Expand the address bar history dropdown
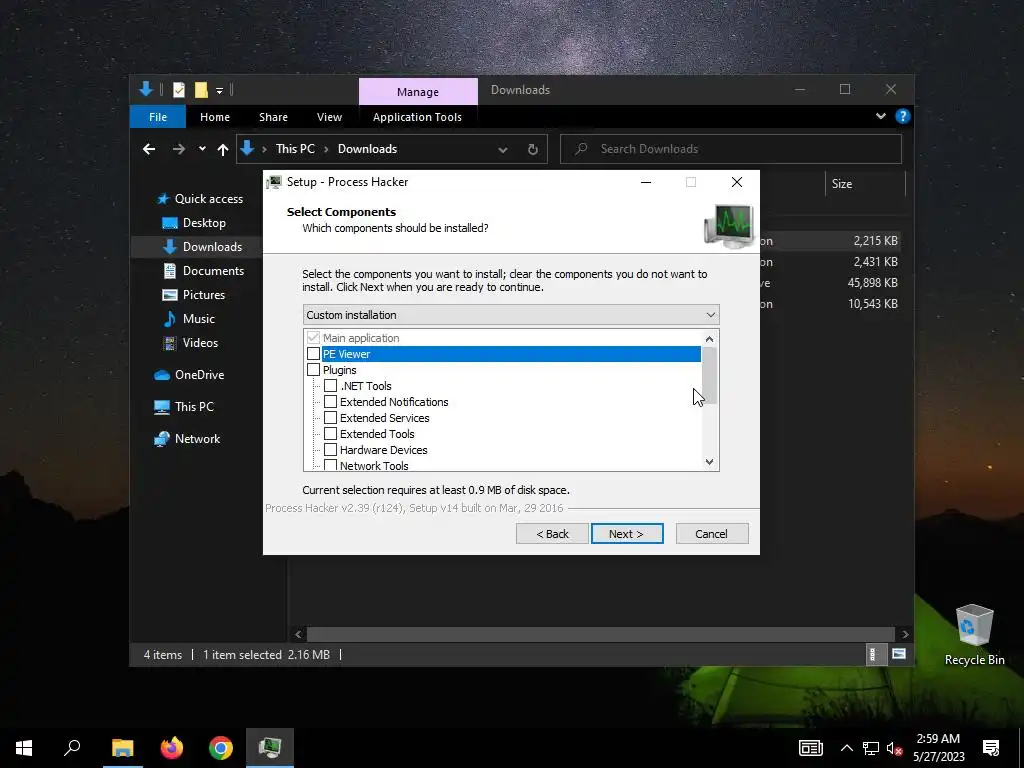This screenshot has height=768, width=1024. point(503,150)
